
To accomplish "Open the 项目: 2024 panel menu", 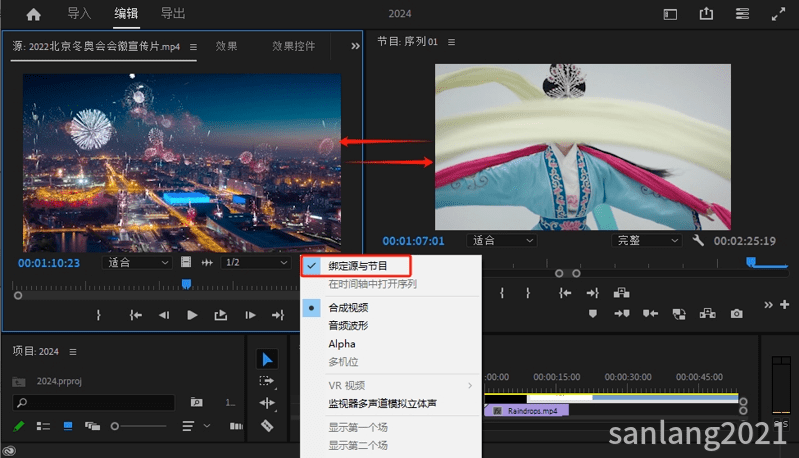I will coord(73,352).
